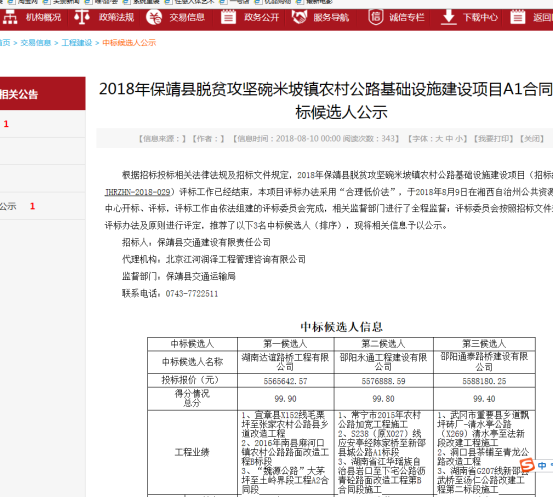Open the 政务公开 menu item
Screen dimensions: 553x497
click(261, 17)
